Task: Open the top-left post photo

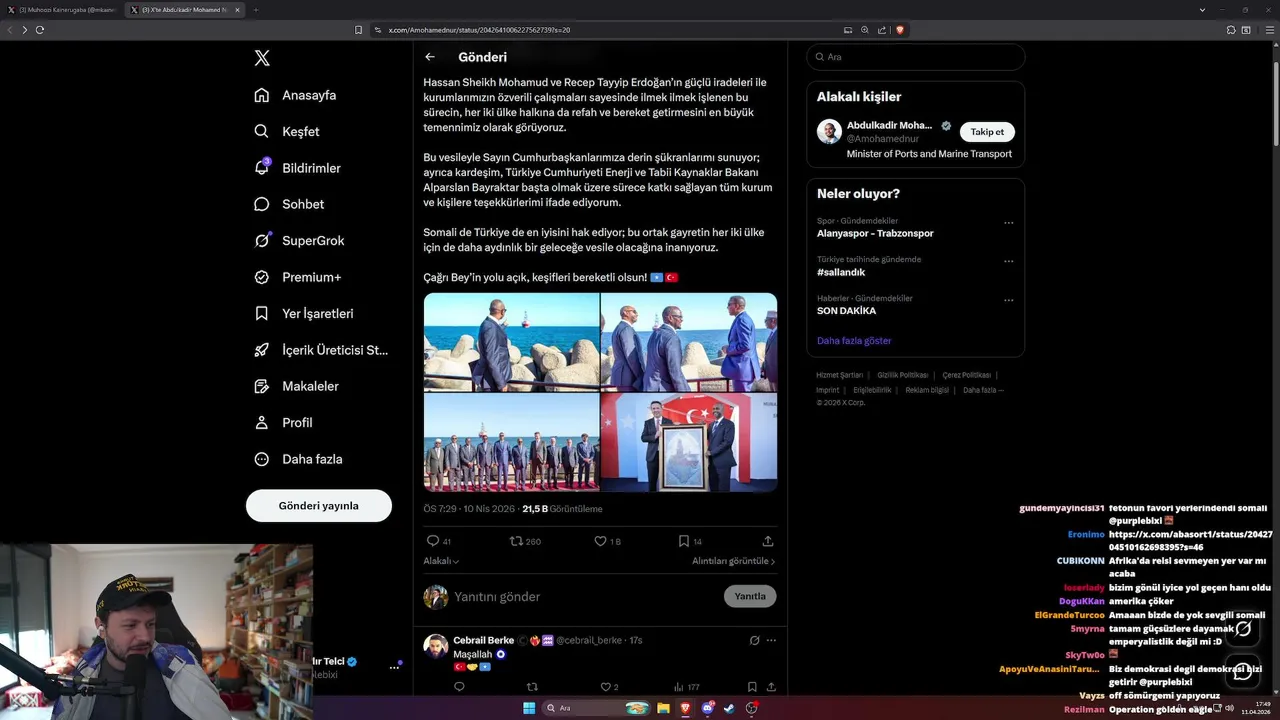Action: point(511,341)
